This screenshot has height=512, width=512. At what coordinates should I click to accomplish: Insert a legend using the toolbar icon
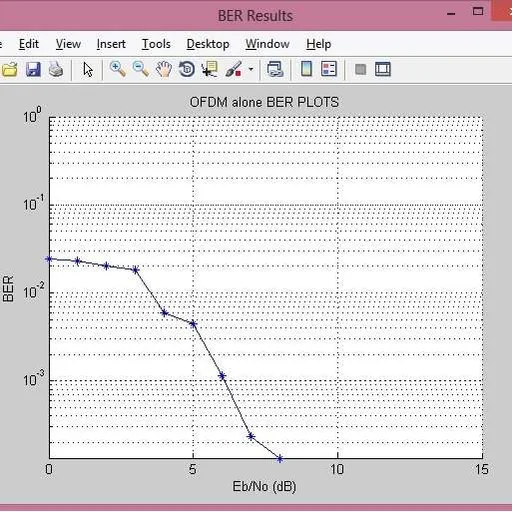[329, 69]
